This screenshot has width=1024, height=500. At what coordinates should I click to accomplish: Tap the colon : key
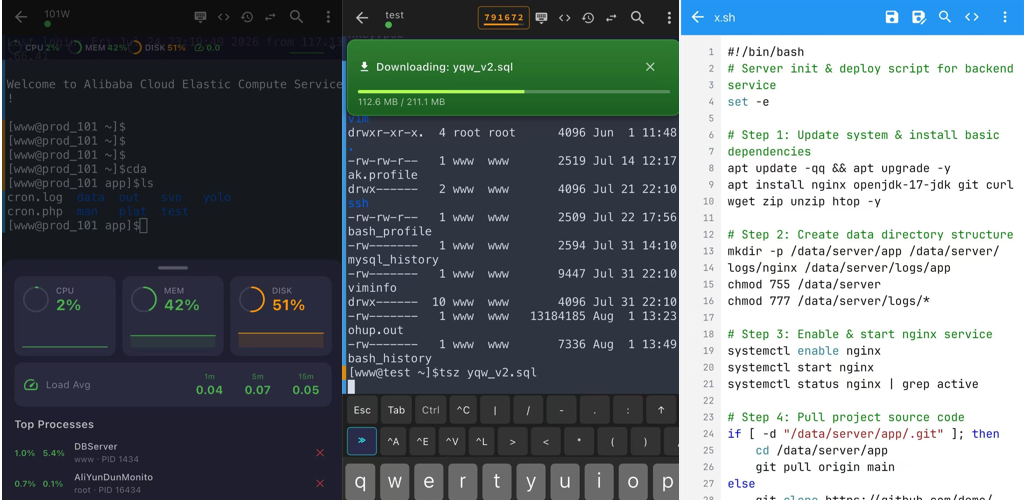pos(629,410)
